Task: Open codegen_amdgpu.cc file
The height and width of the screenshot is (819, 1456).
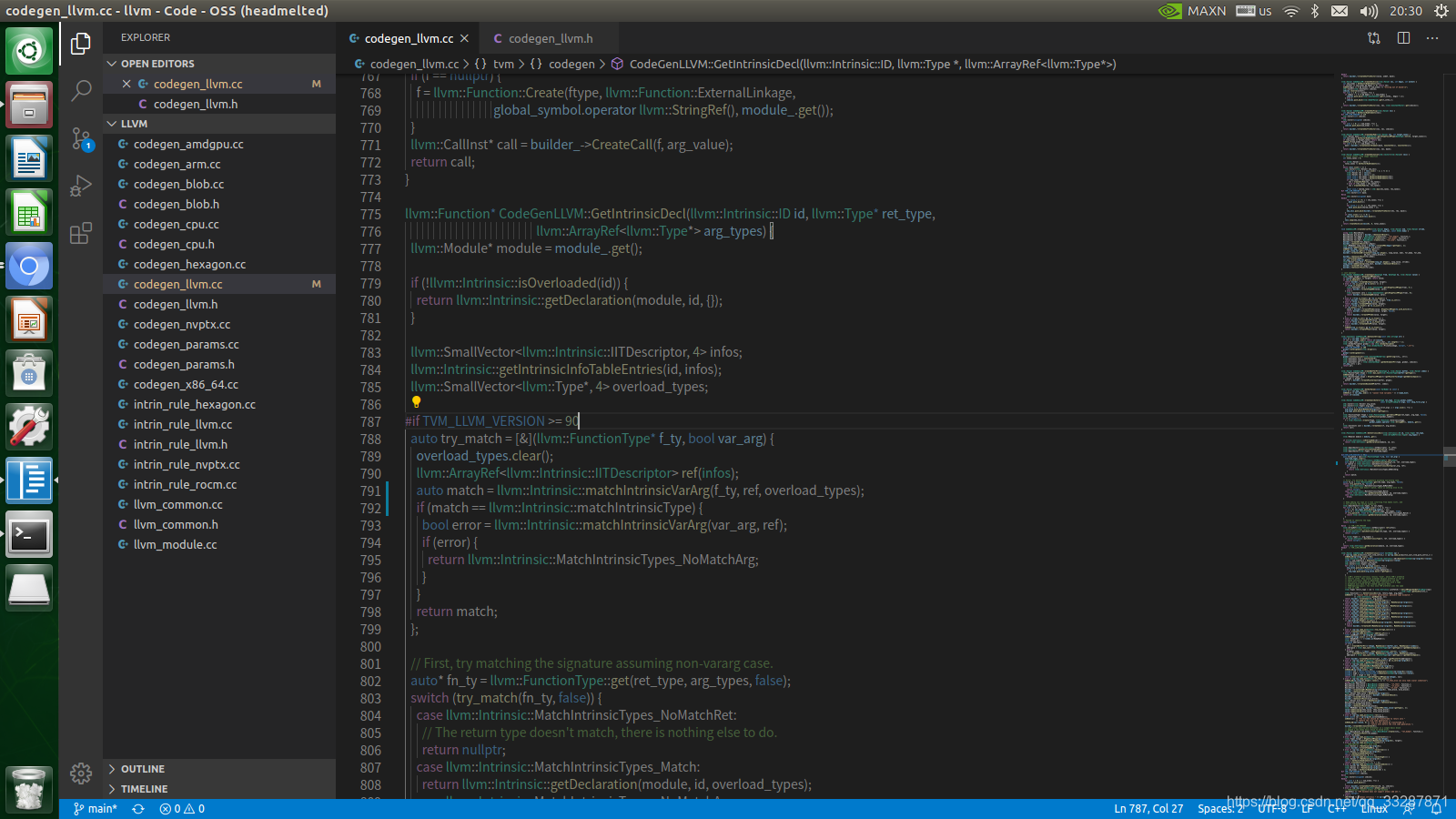Action: click(x=219, y=144)
